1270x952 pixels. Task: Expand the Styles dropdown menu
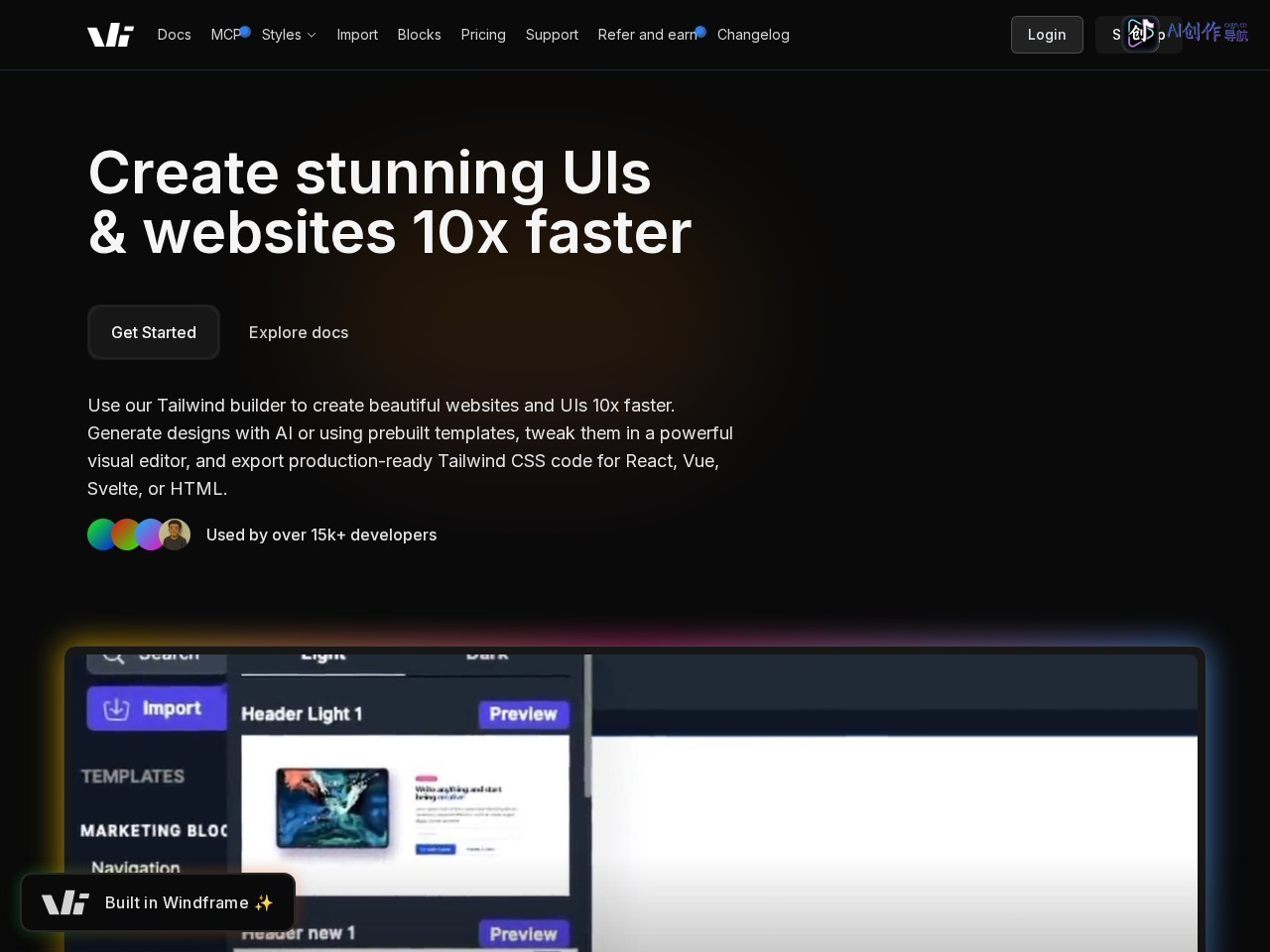pos(289,35)
